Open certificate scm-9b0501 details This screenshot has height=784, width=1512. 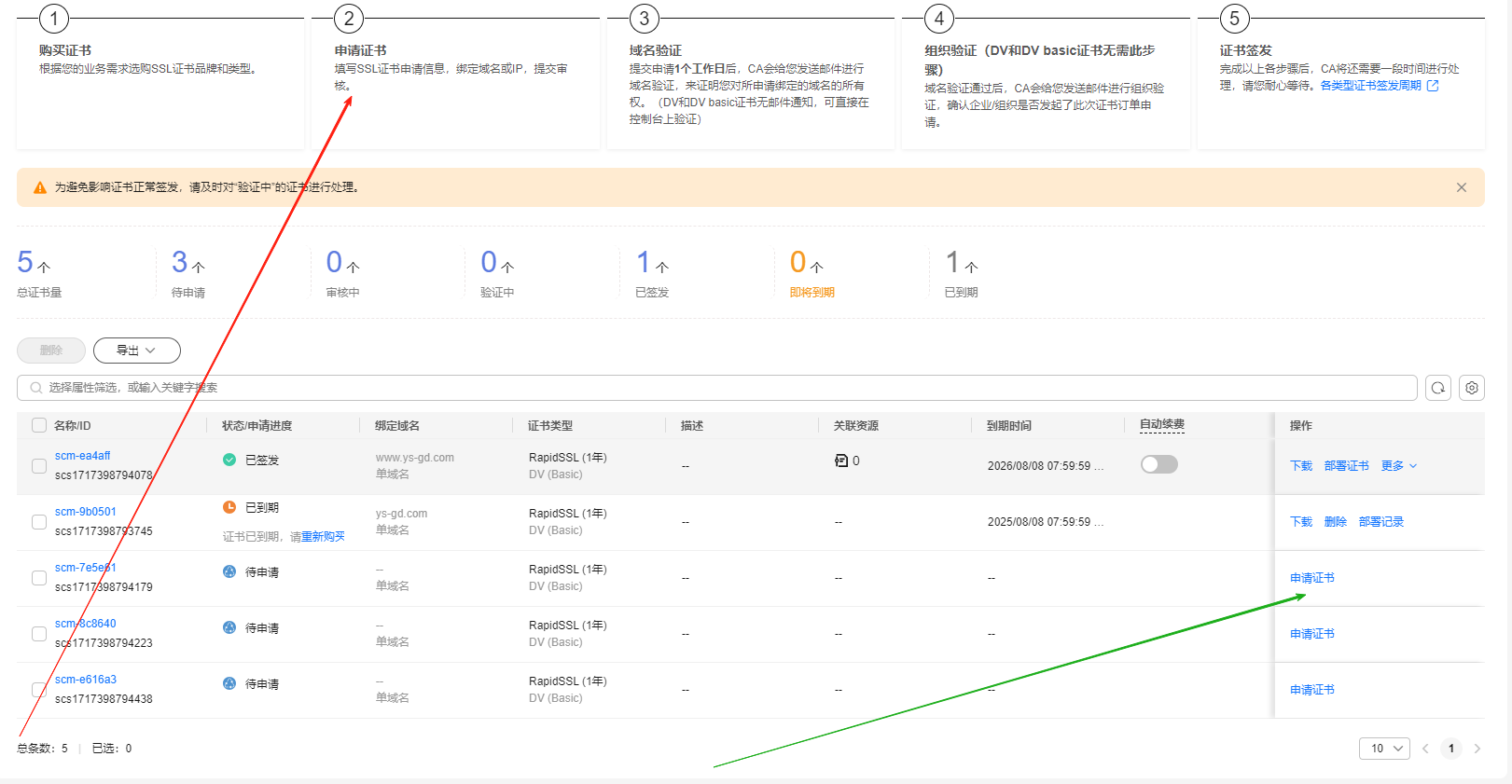(x=86, y=512)
